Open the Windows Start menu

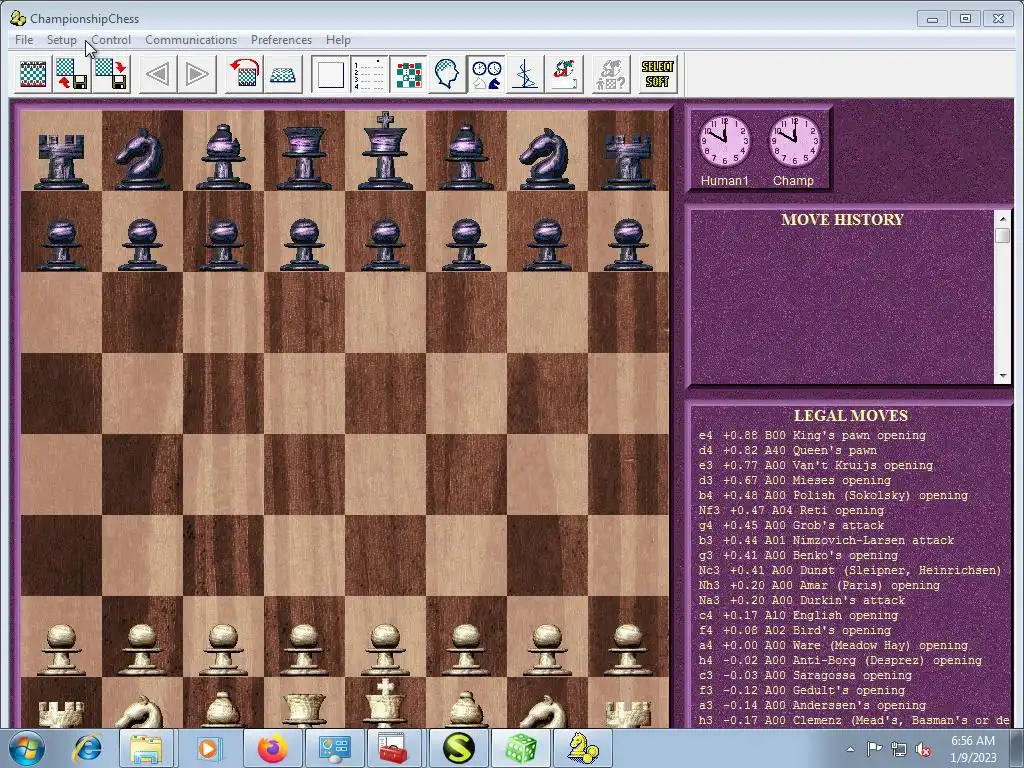tap(27, 748)
